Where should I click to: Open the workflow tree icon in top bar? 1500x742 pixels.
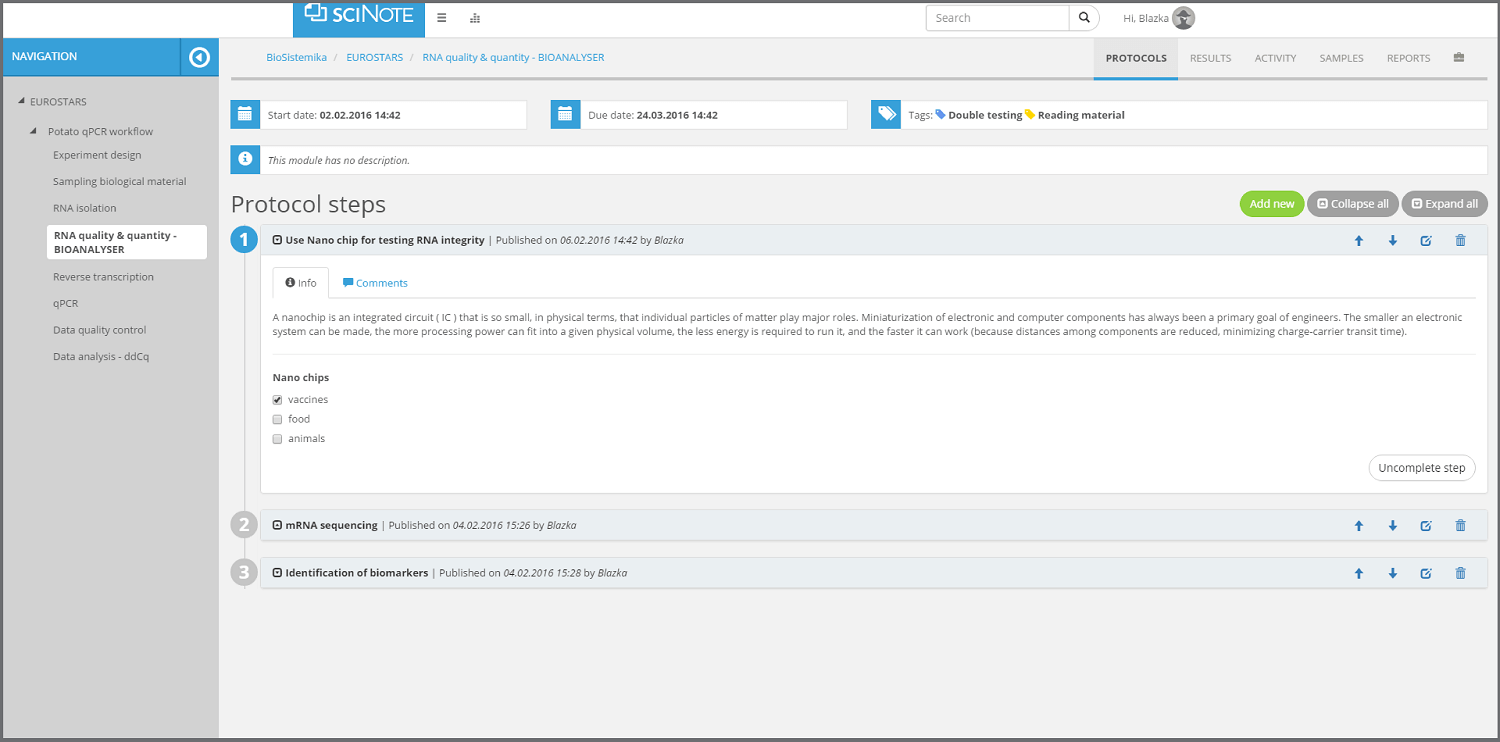[x=474, y=18]
